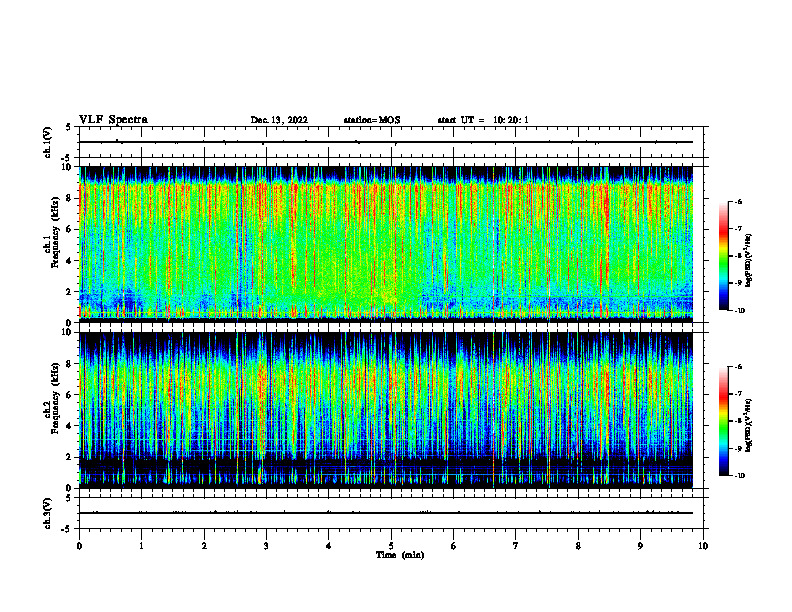Select the "start UT = 10:20: 1" text

483,120
